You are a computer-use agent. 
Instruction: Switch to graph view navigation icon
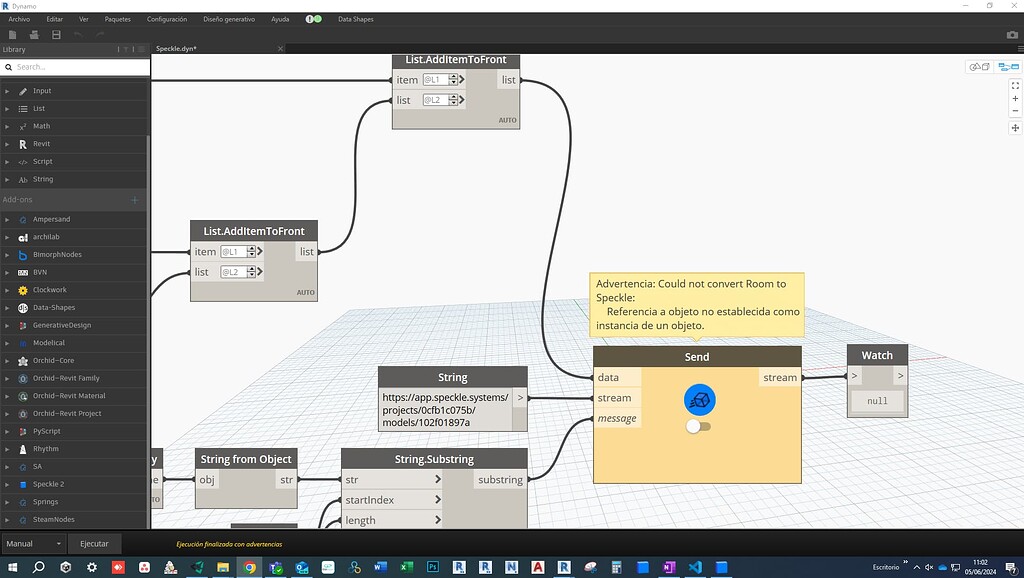point(1008,67)
